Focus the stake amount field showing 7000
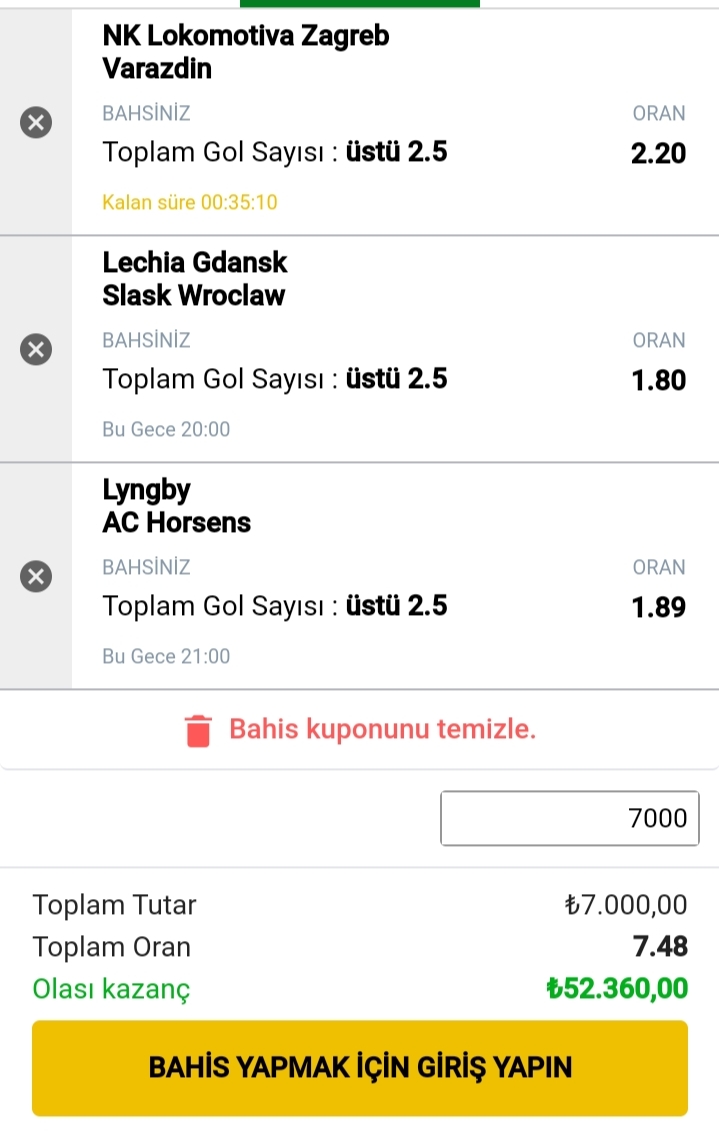This screenshot has height=1142, width=719. (x=570, y=818)
